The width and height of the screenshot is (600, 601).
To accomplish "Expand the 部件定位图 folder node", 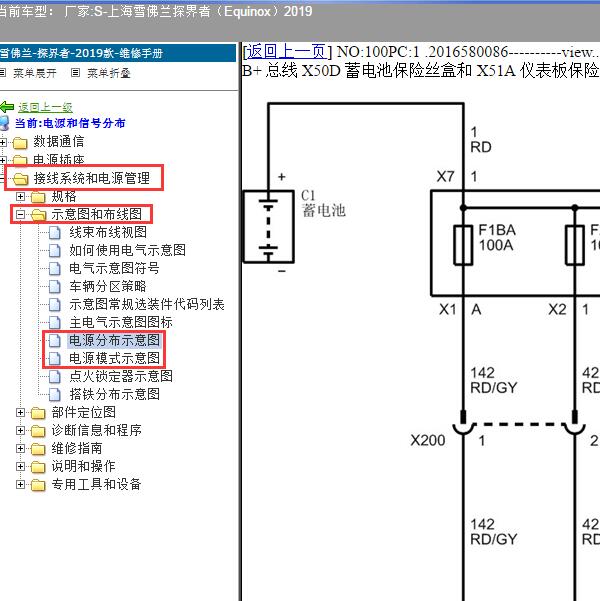I will point(20,412).
